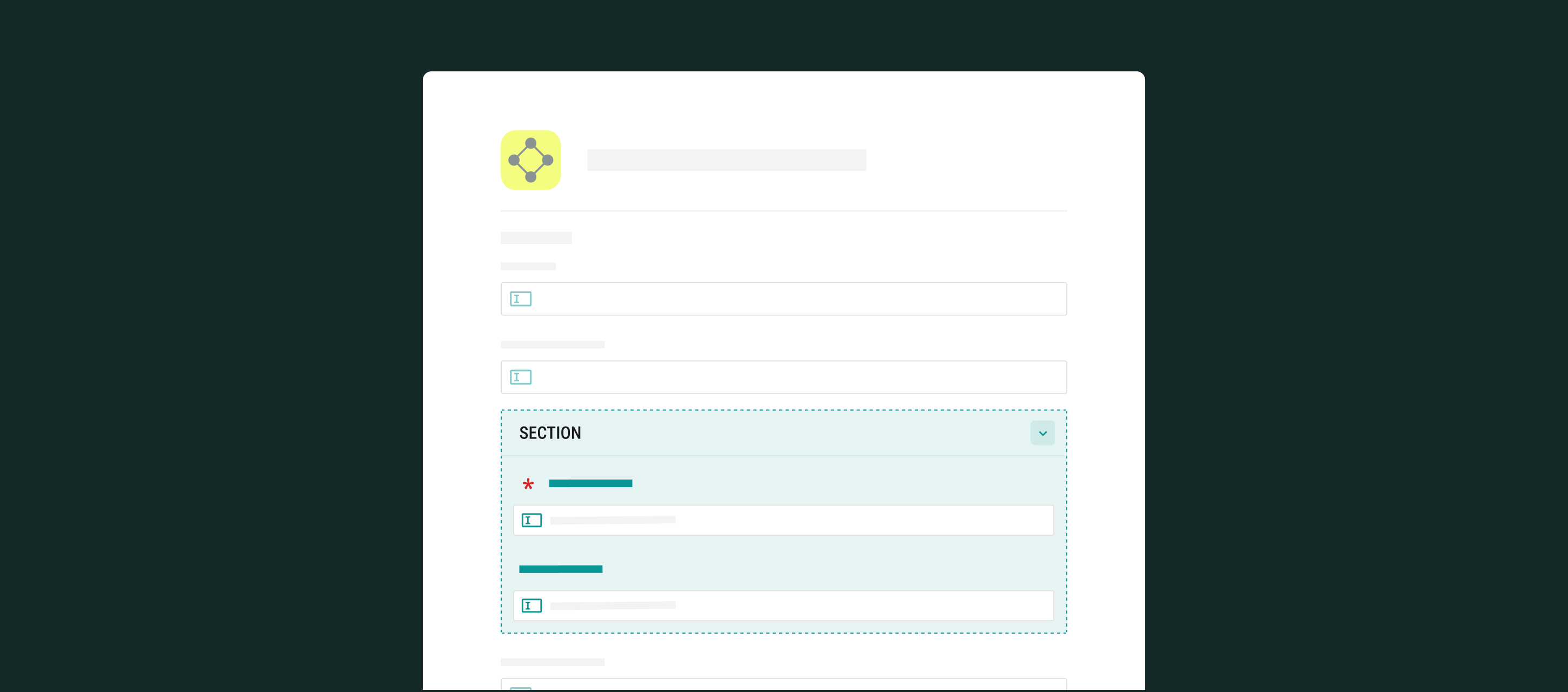
Task: Focus the input field just above SECTION
Action: [x=792, y=377]
